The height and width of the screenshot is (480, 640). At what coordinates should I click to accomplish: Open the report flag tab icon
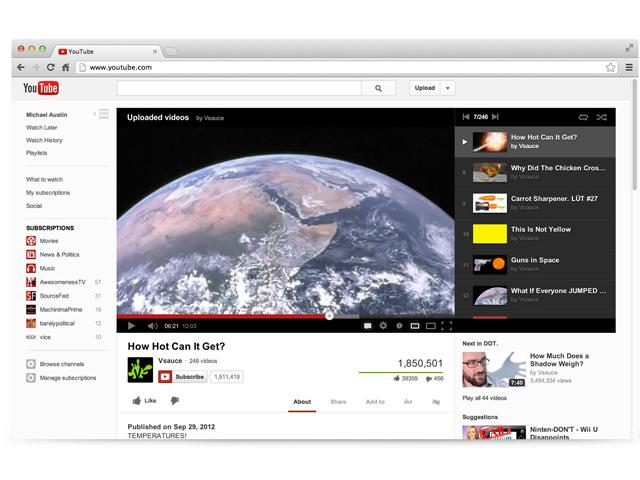(x=436, y=402)
